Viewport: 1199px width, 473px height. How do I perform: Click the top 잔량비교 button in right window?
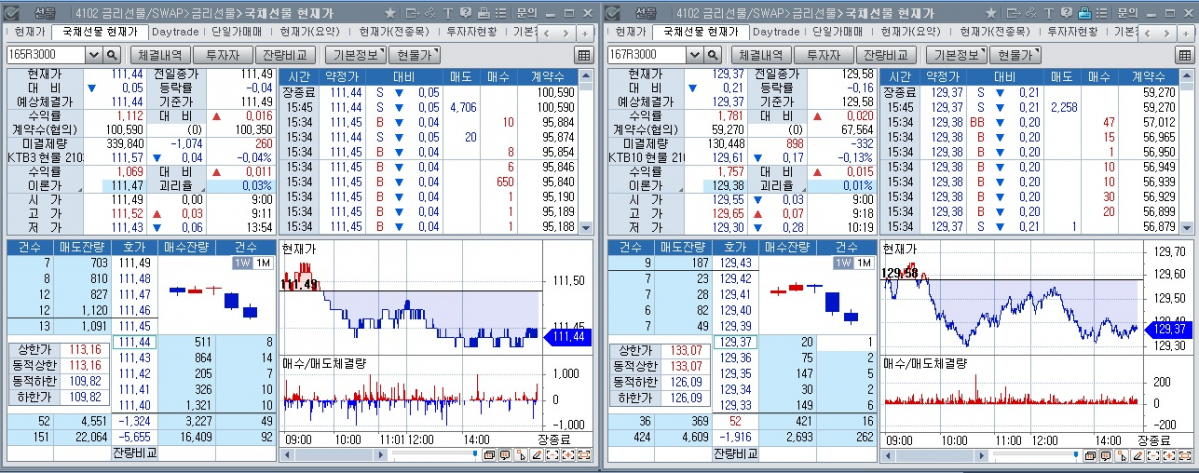tap(885, 55)
